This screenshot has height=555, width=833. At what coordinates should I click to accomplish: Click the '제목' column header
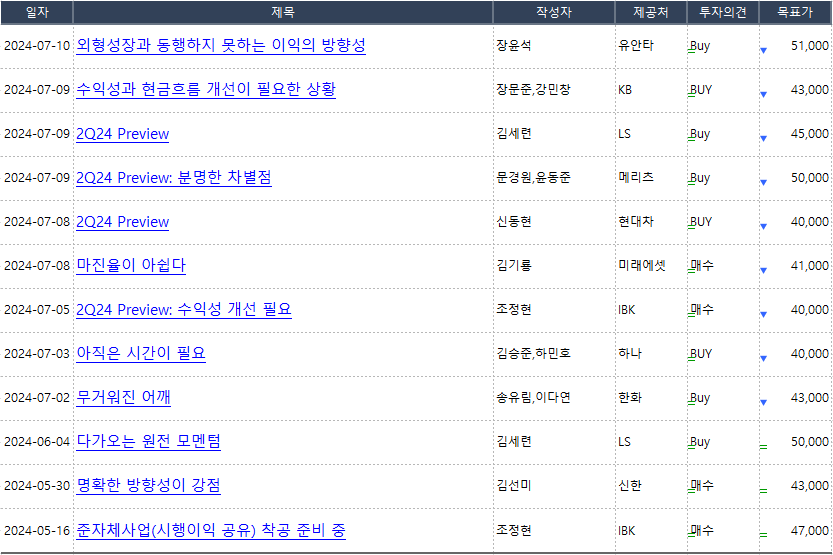(283, 12)
